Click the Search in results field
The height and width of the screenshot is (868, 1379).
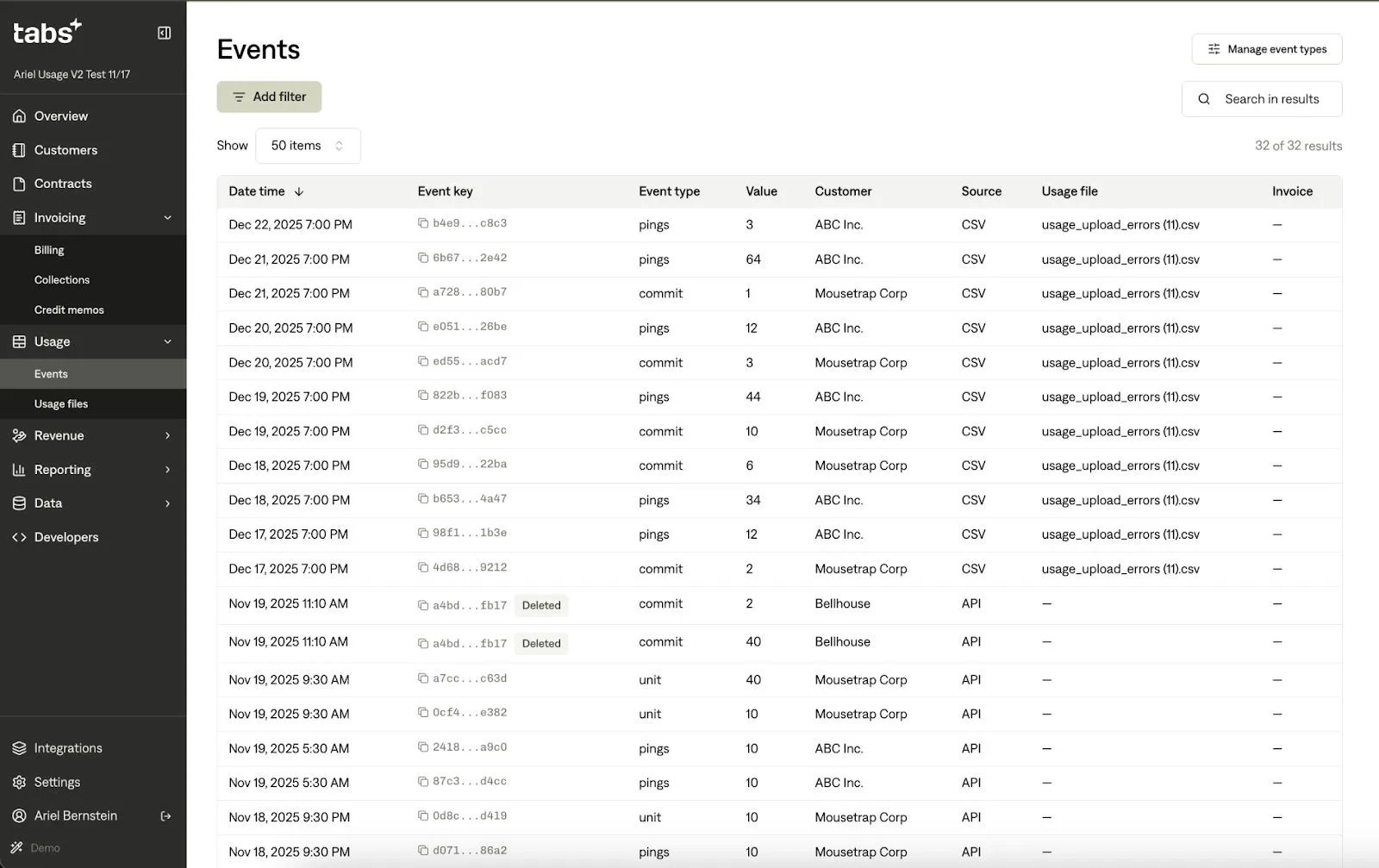(x=1262, y=99)
